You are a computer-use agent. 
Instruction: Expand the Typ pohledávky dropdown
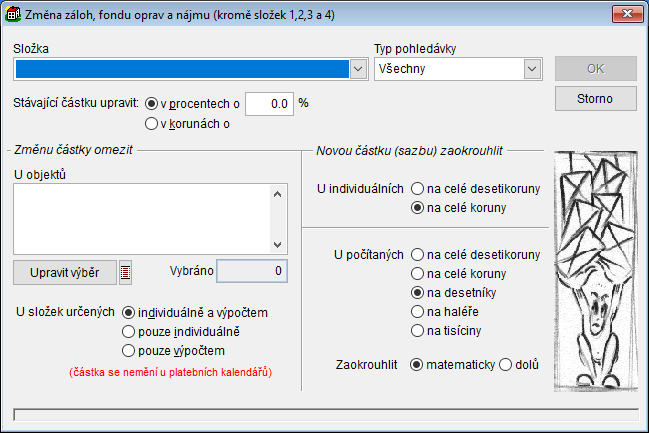(x=531, y=69)
